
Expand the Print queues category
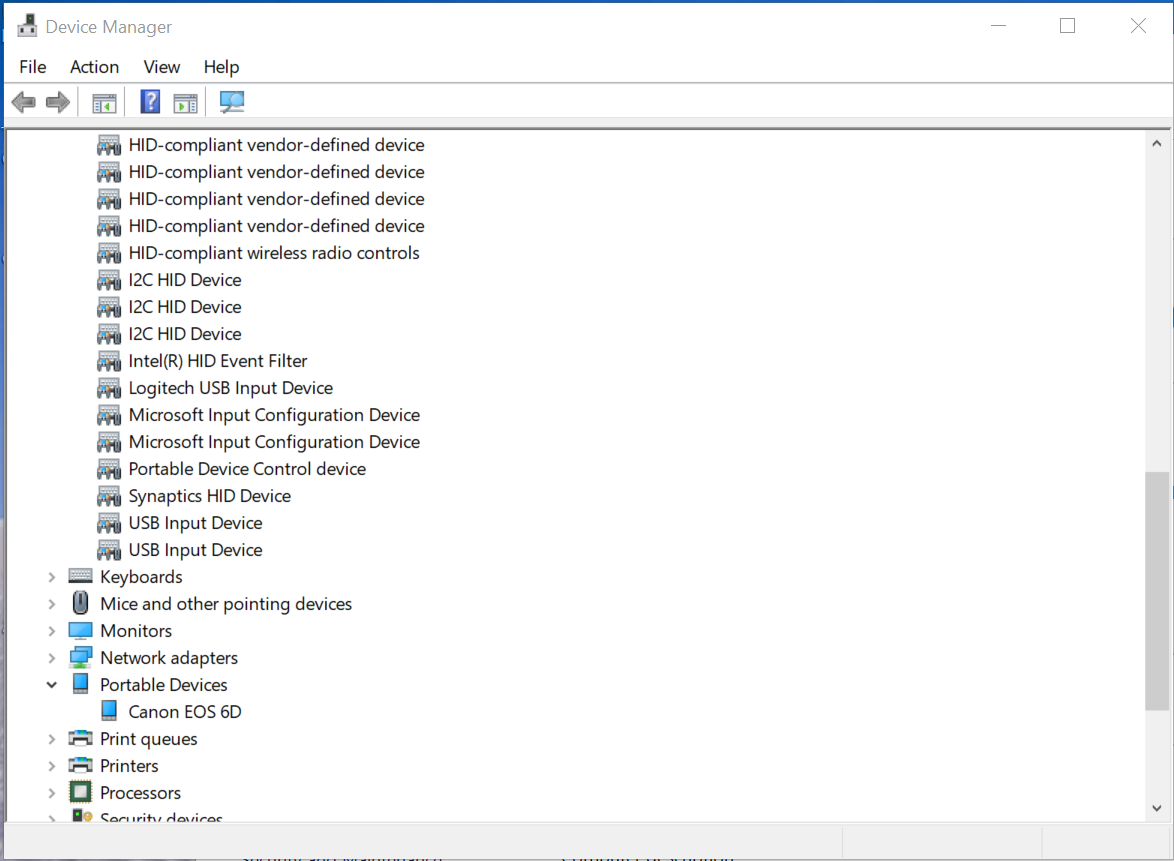click(52, 739)
